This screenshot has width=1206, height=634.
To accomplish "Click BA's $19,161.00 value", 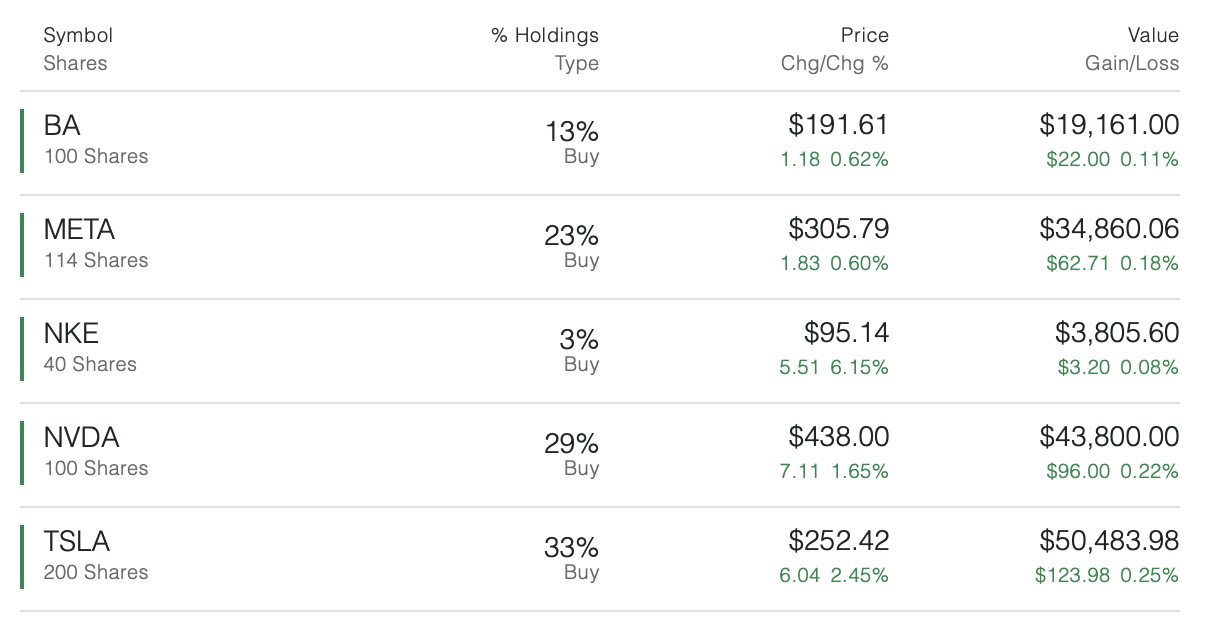I will pos(1109,125).
